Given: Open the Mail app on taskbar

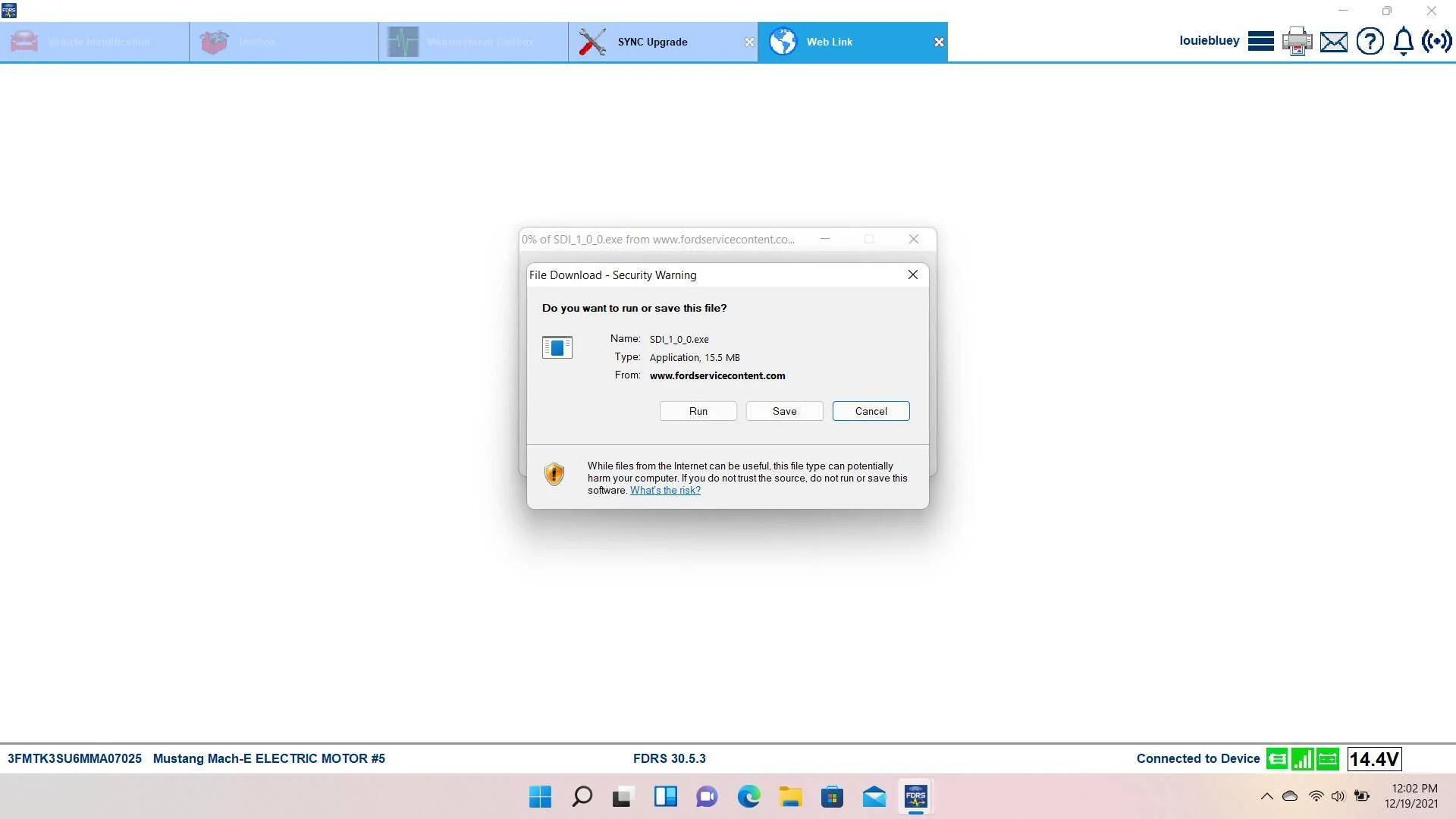Looking at the screenshot, I should tap(874, 797).
